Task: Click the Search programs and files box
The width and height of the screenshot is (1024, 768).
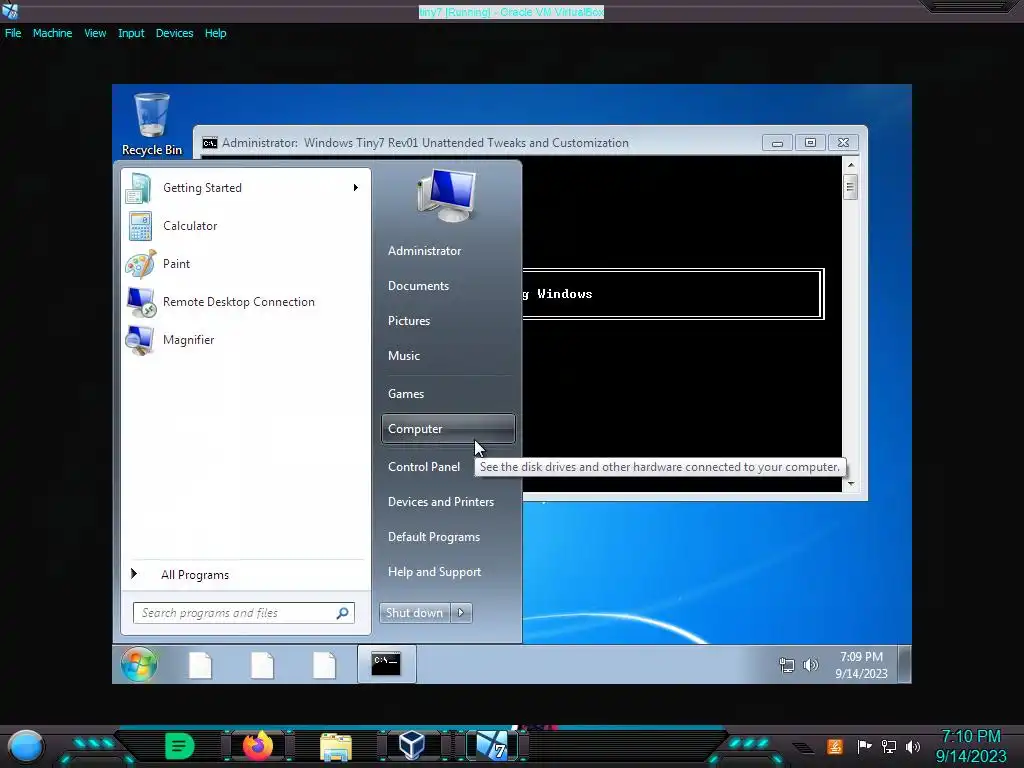Action: [x=243, y=613]
